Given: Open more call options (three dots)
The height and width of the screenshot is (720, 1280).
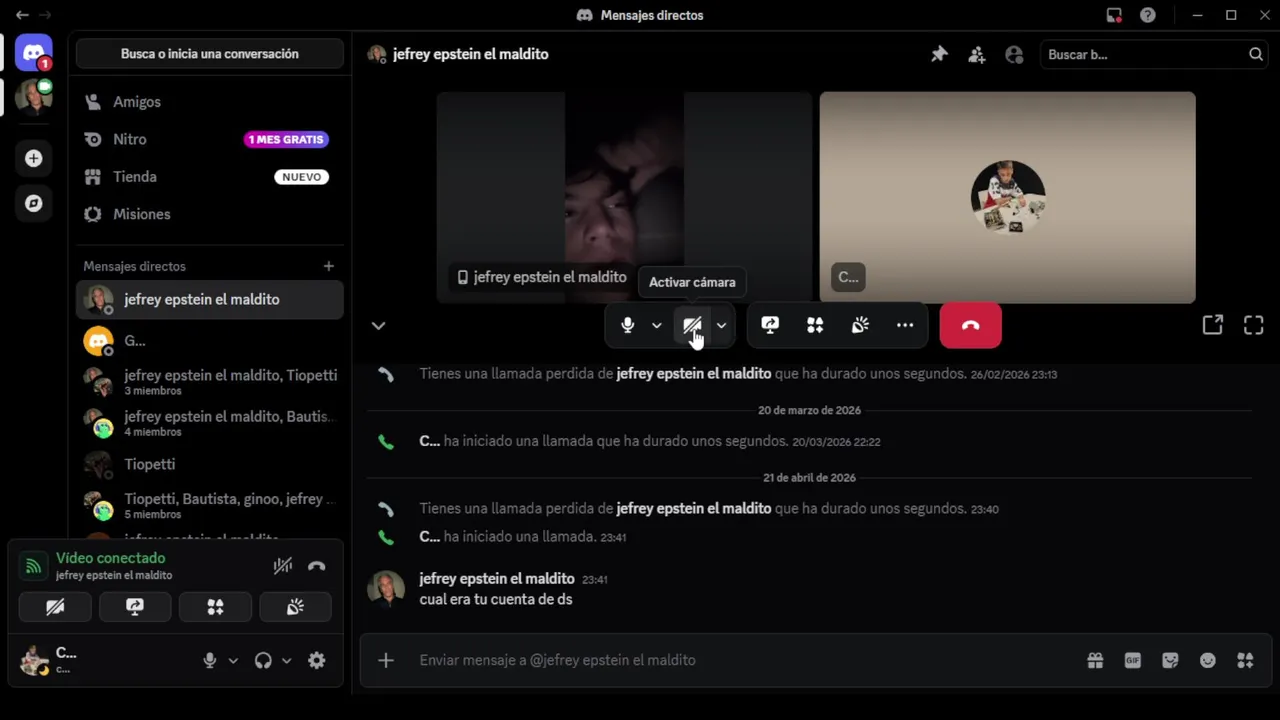Looking at the screenshot, I should 905,325.
